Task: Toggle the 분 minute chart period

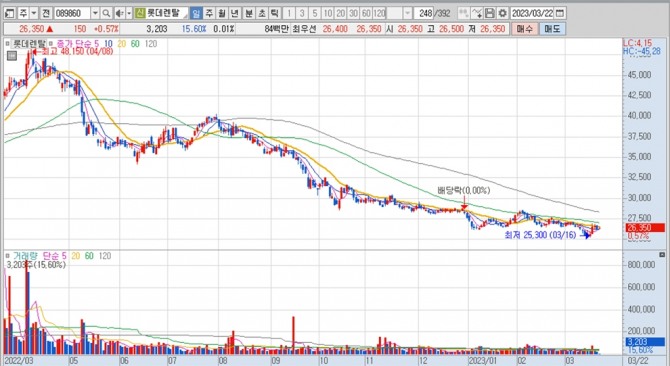Action: [x=249, y=13]
